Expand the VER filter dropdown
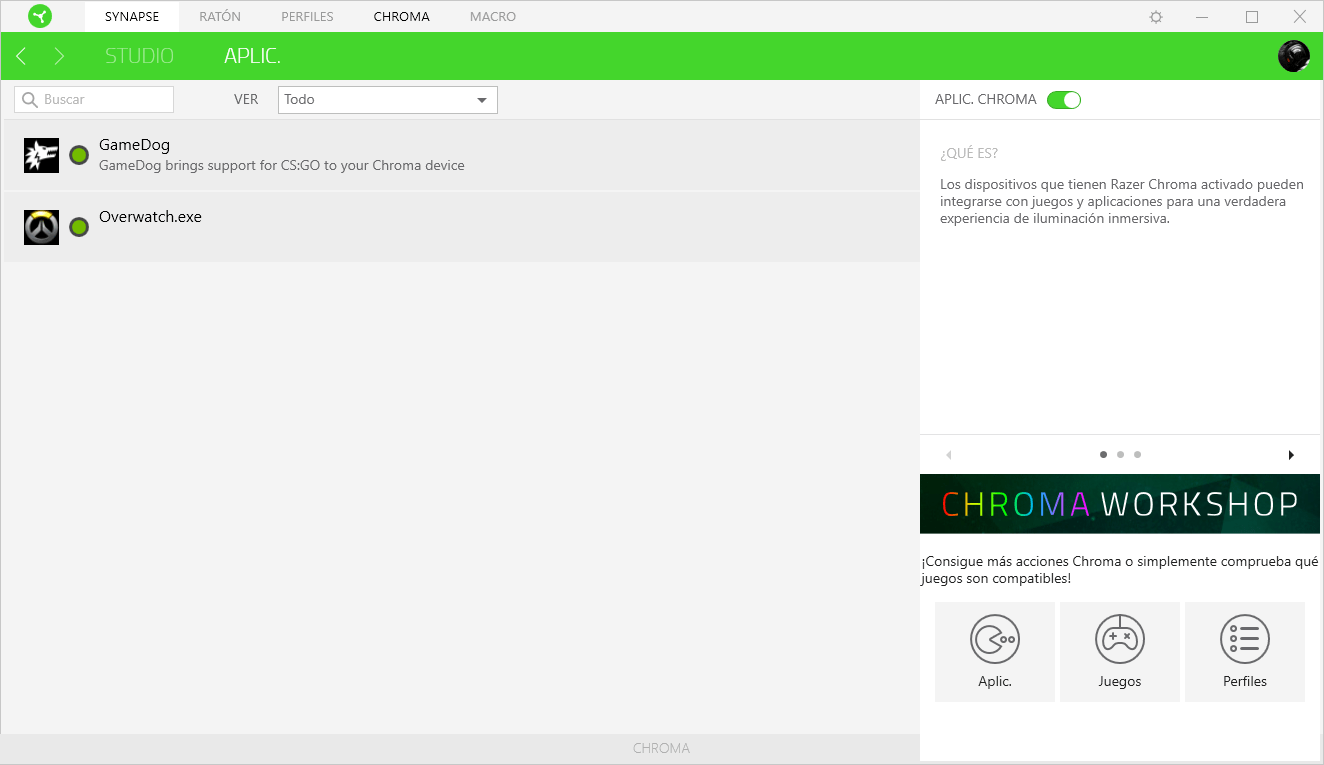Image resolution: width=1324 pixels, height=765 pixels. tap(388, 100)
